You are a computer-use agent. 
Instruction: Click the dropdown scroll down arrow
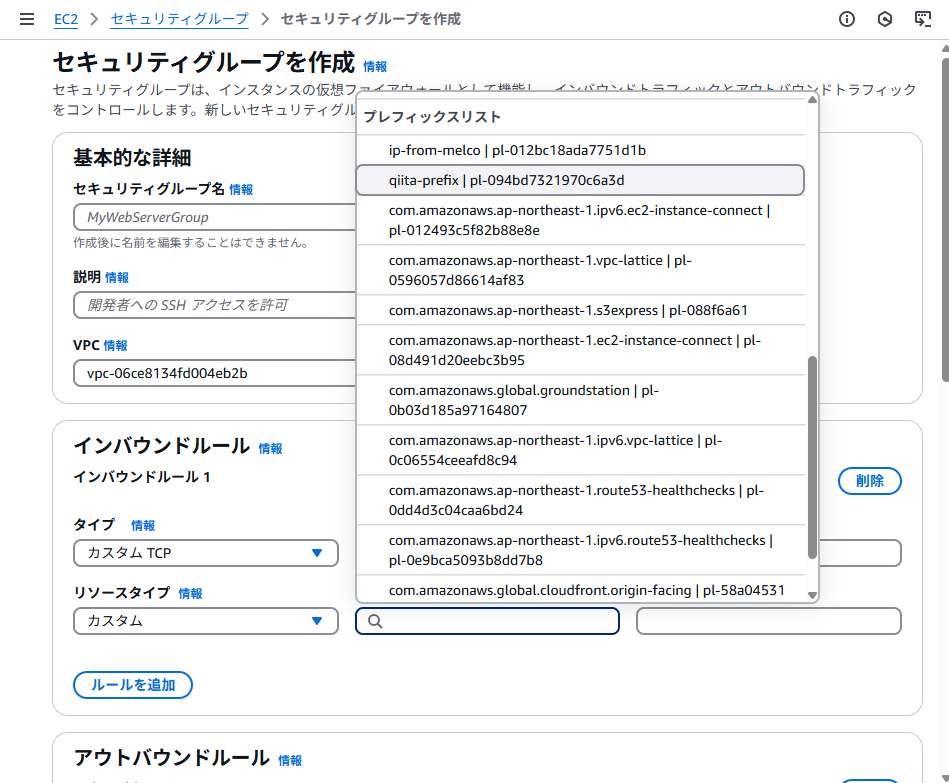(x=812, y=595)
